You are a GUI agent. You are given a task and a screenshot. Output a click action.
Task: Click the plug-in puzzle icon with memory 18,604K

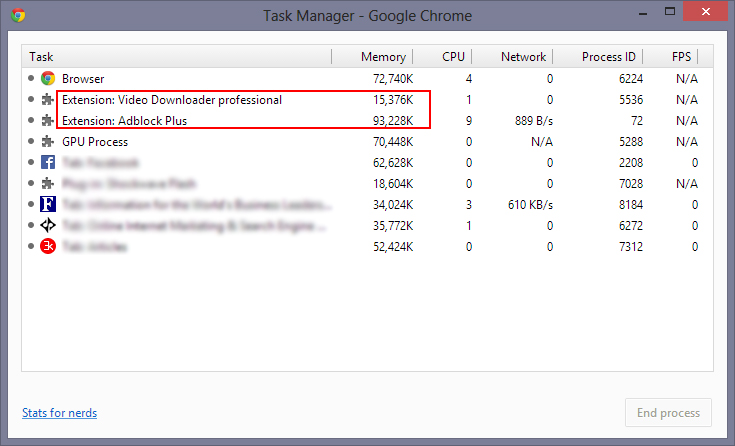[47, 183]
